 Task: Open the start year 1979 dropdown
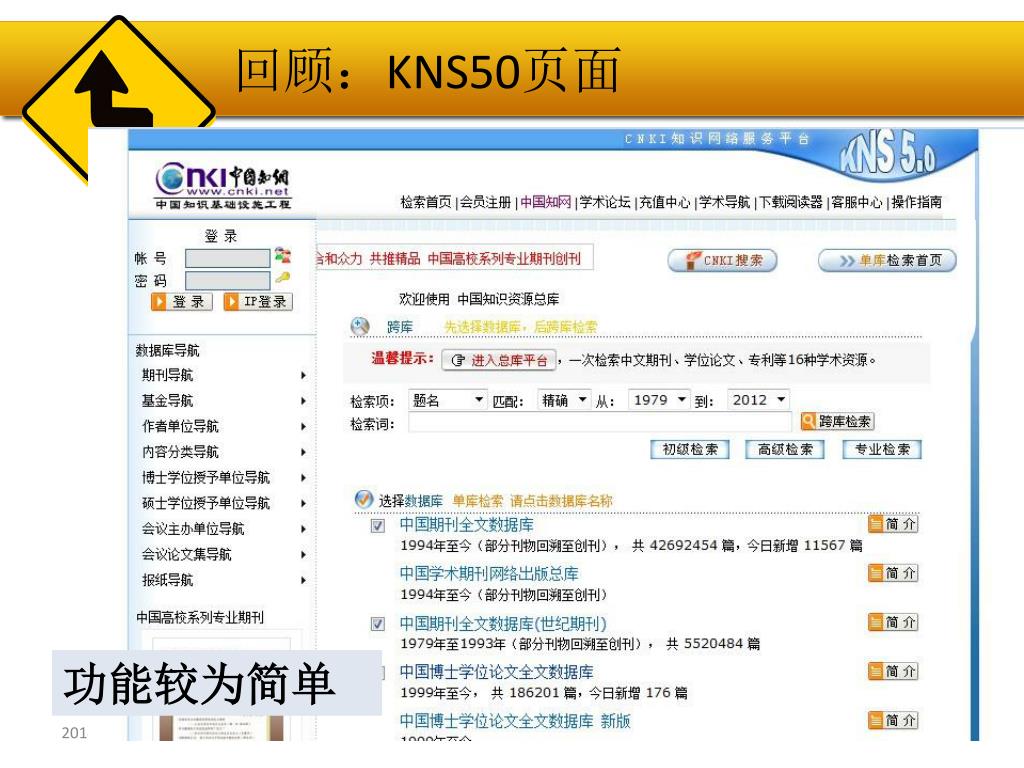660,400
